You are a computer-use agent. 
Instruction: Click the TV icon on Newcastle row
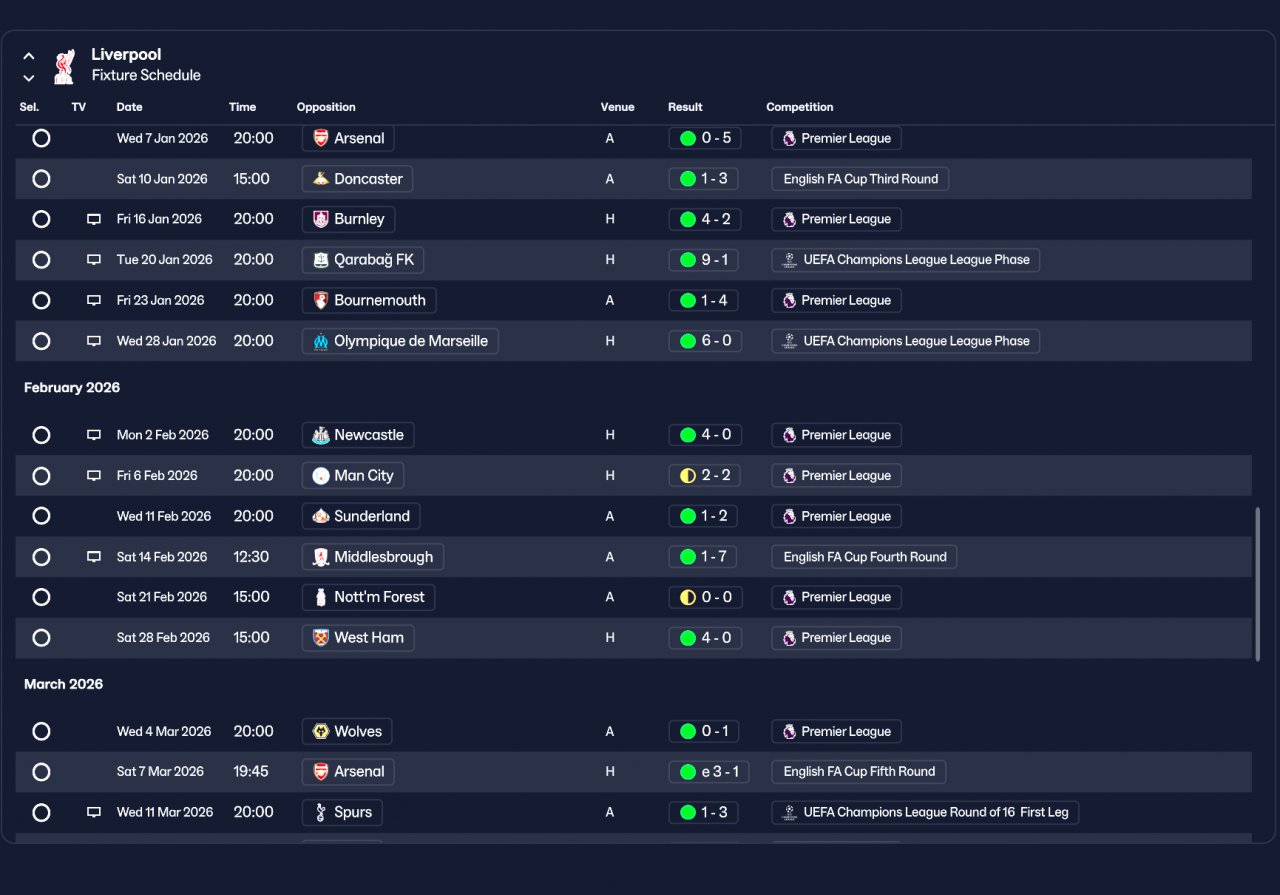click(x=94, y=435)
